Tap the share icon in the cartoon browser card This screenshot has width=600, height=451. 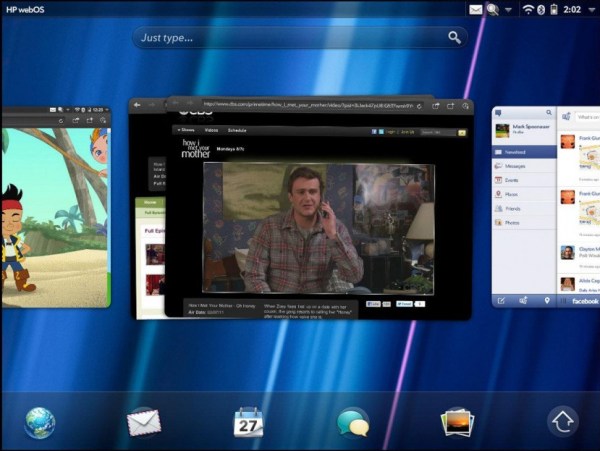click(x=76, y=120)
